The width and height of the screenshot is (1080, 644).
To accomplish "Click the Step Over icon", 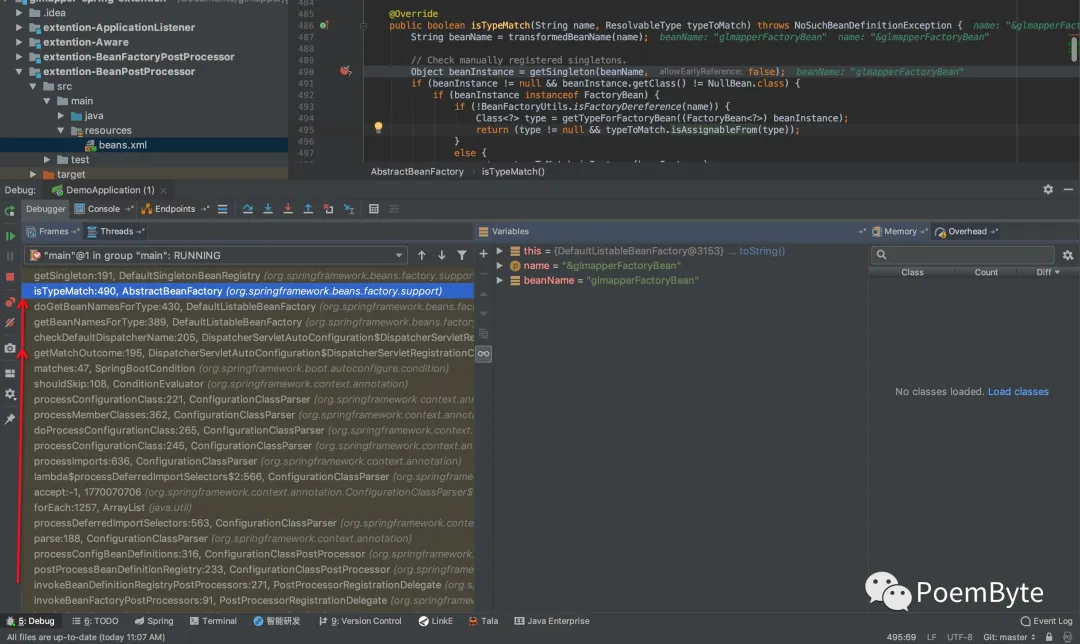I will click(x=247, y=209).
